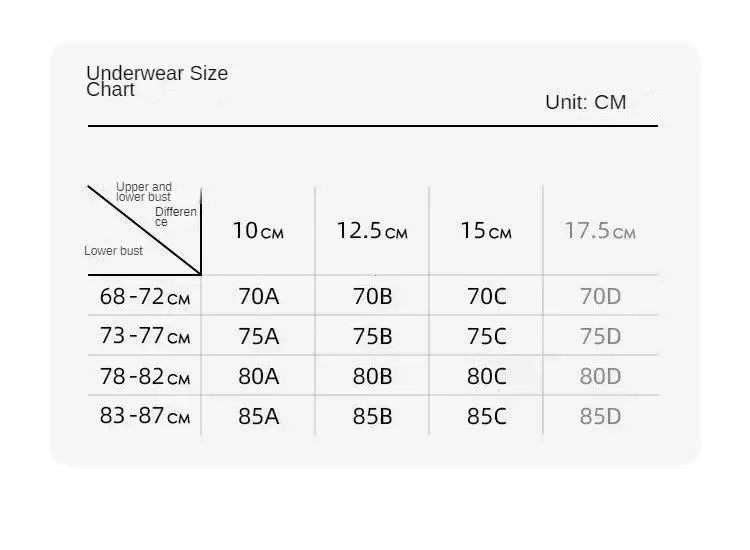Click the 70A size cell
Screen dimensions: 750x550
click(259, 297)
